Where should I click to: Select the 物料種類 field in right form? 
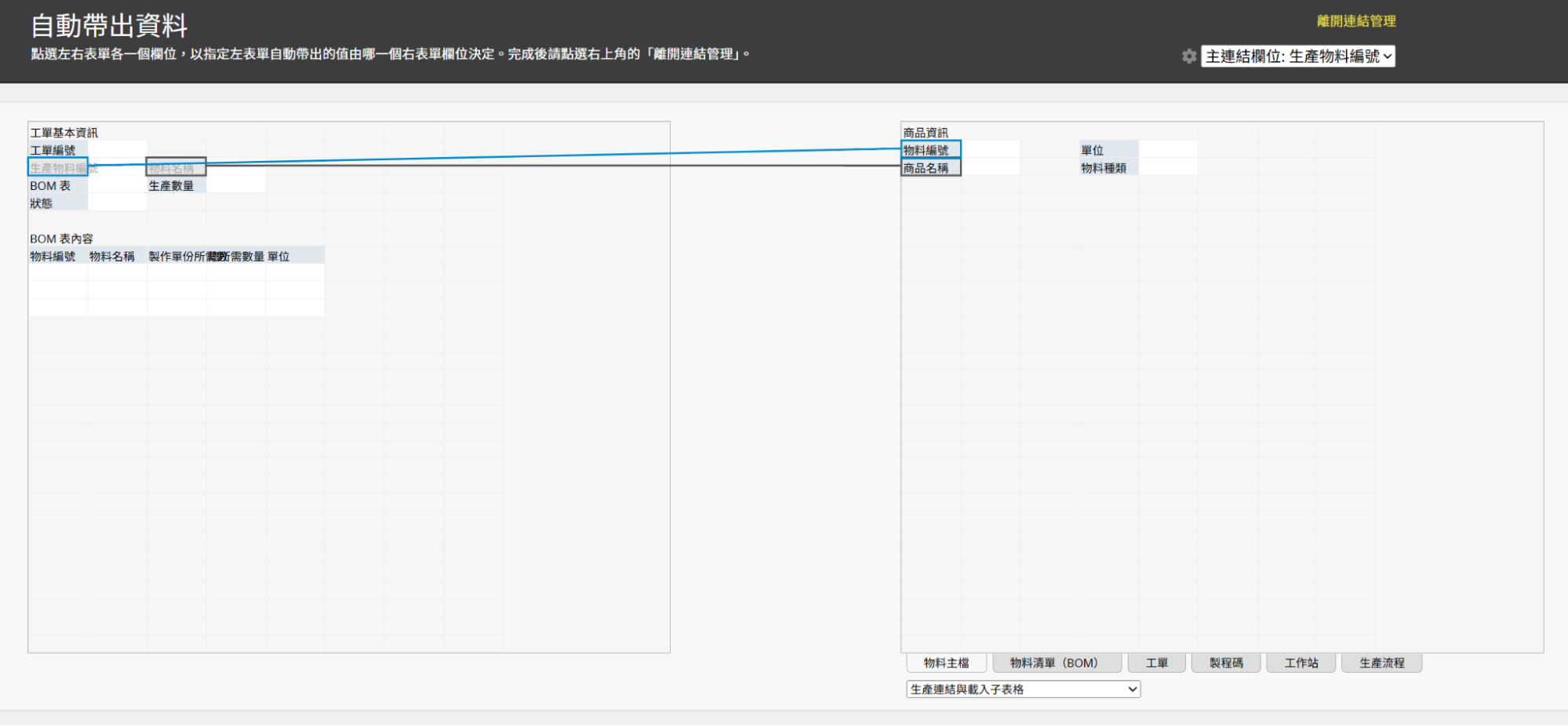pyautogui.click(x=1104, y=168)
